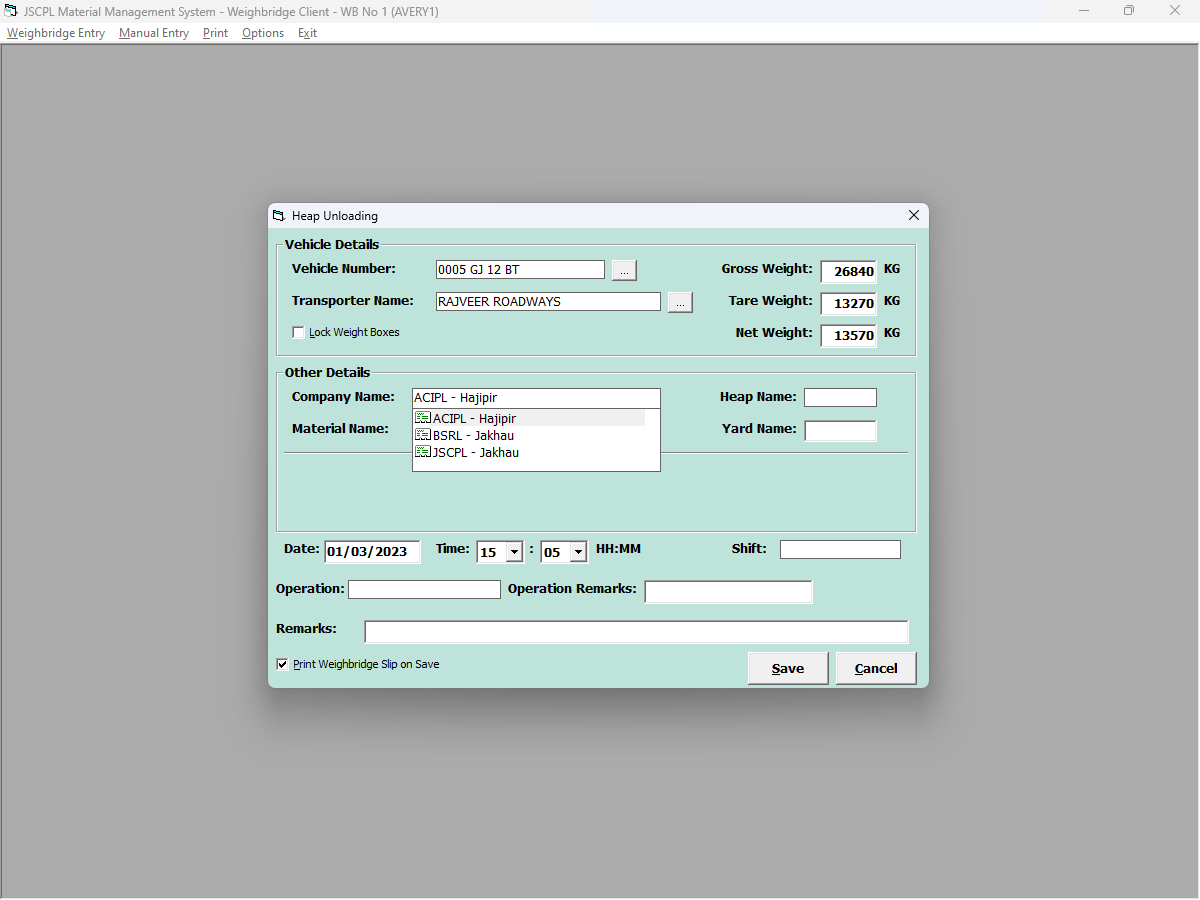
Task: Click the Remarks text box
Action: (636, 631)
